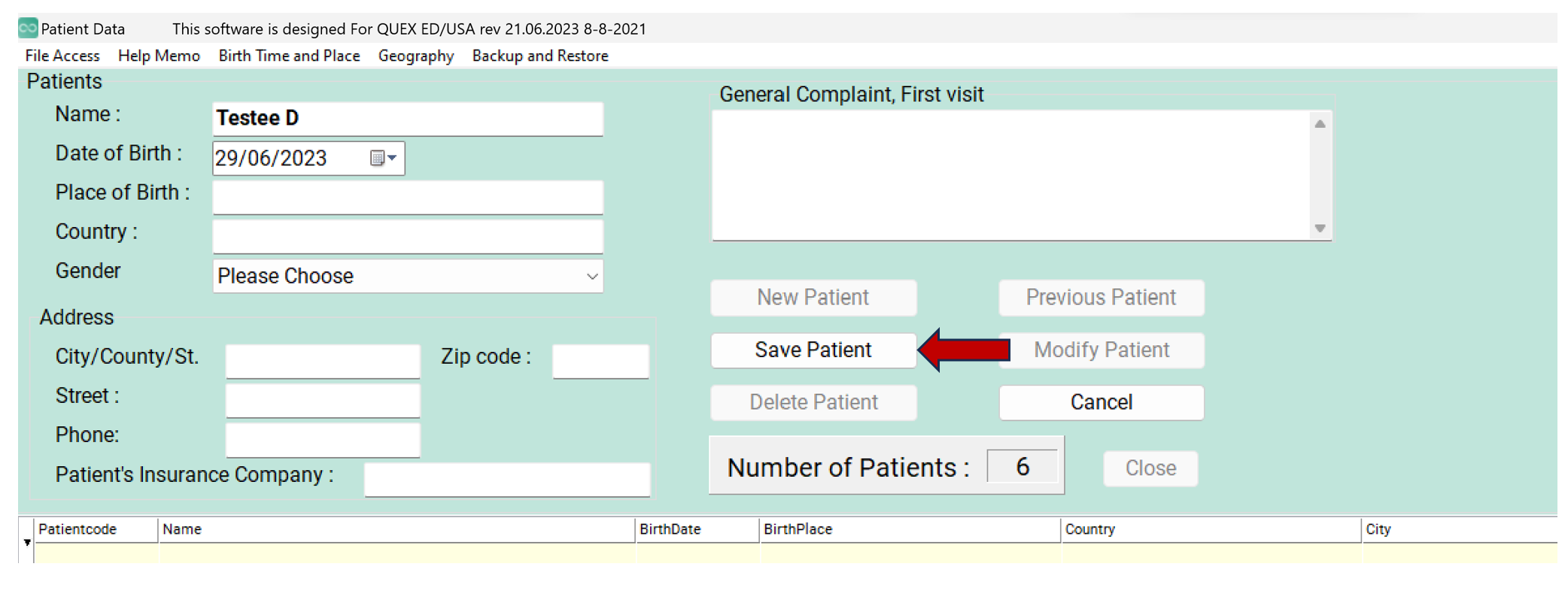
Task: Open the File Access menu
Action: [x=62, y=56]
